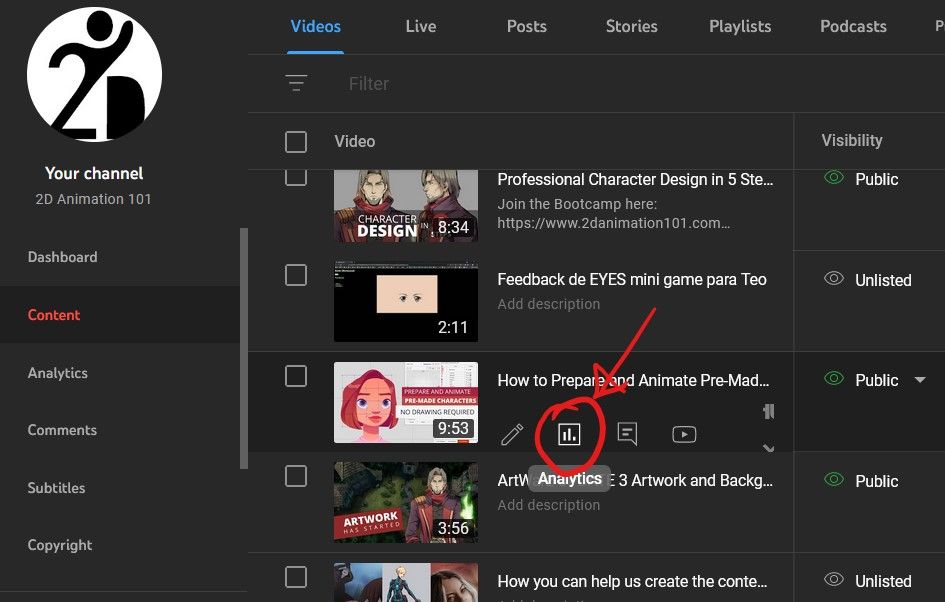Viewport: 945px width, 602px height.
Task: Click the green eye icon on Professional Character Design row
Action: click(833, 178)
